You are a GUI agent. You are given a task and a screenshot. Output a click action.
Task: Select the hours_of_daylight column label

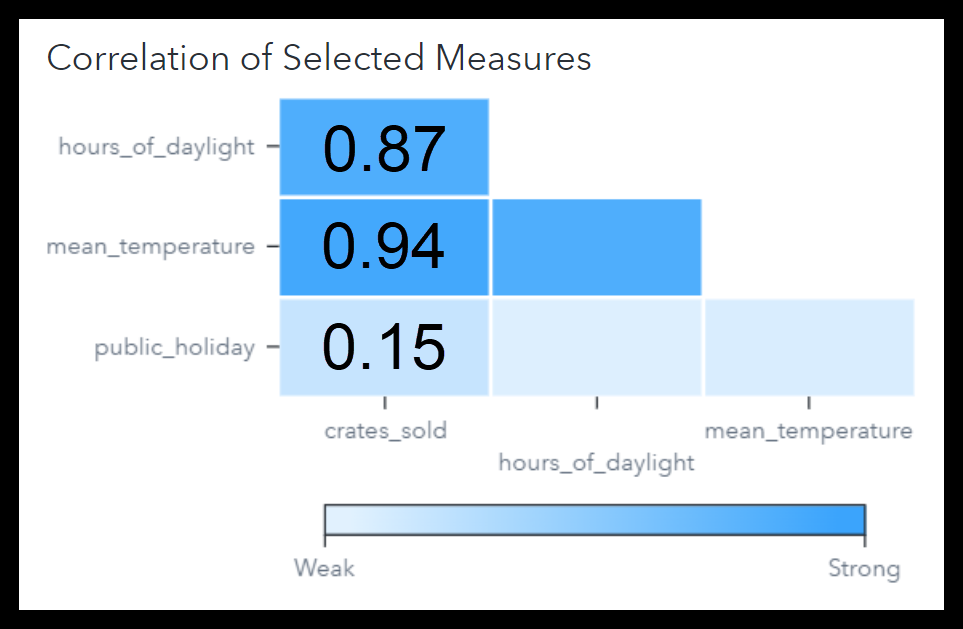pos(596,463)
